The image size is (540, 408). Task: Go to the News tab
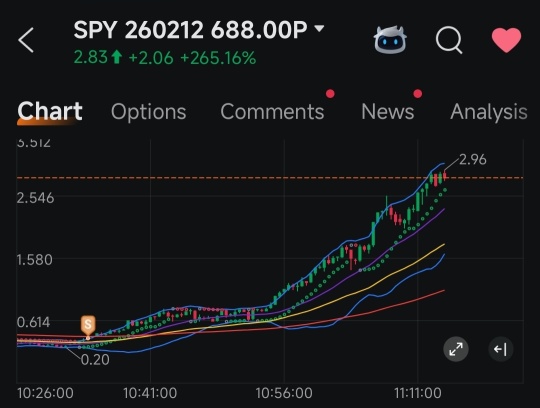[x=387, y=112]
